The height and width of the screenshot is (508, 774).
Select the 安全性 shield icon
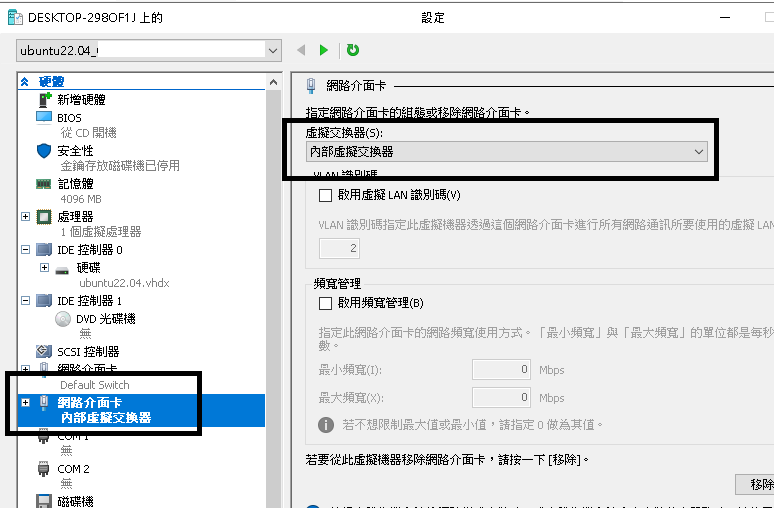click(44, 151)
